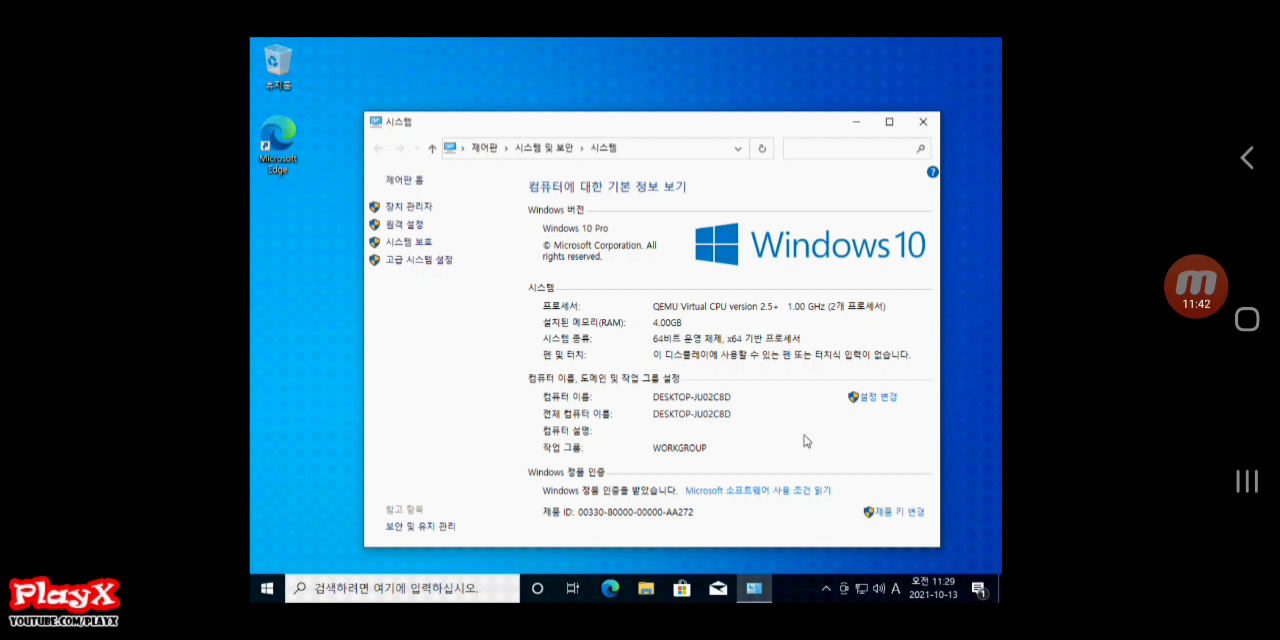Click the forward arrow in the System window

pyautogui.click(x=400, y=148)
